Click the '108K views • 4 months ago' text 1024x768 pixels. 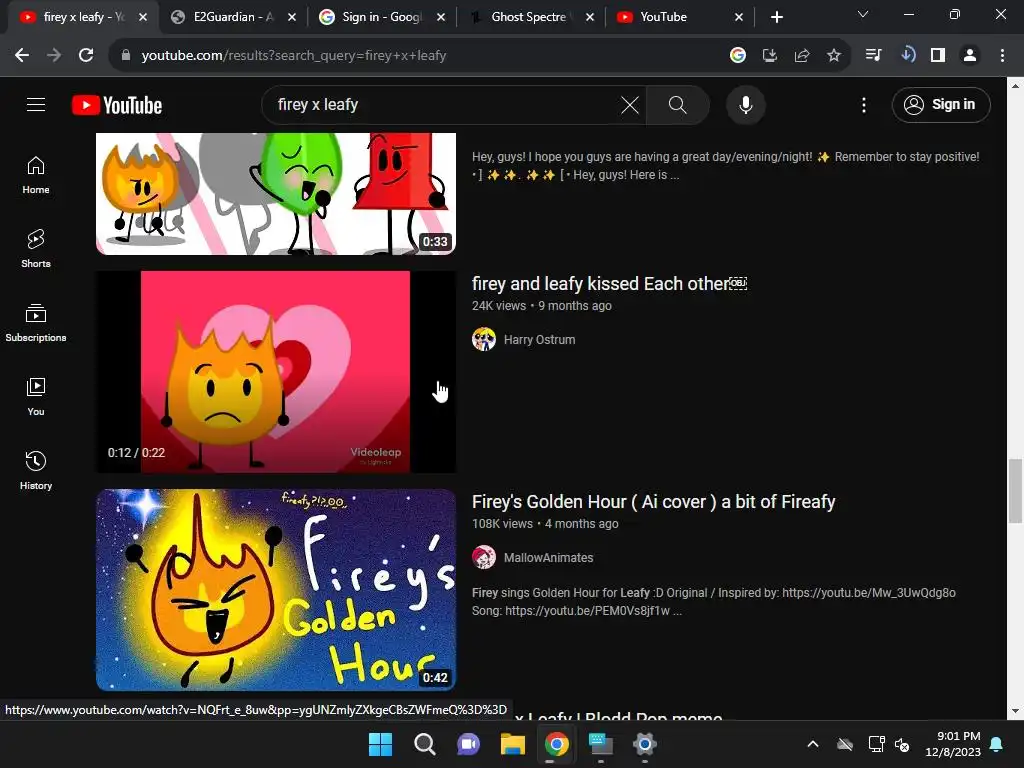coord(545,524)
